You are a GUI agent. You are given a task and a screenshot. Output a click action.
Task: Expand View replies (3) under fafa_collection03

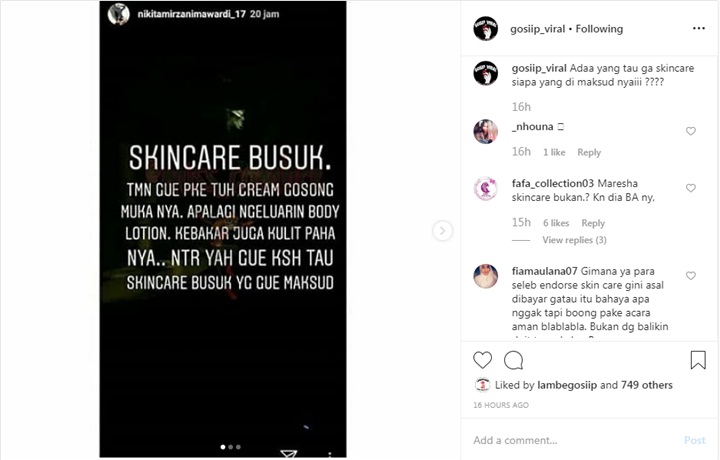coord(574,240)
